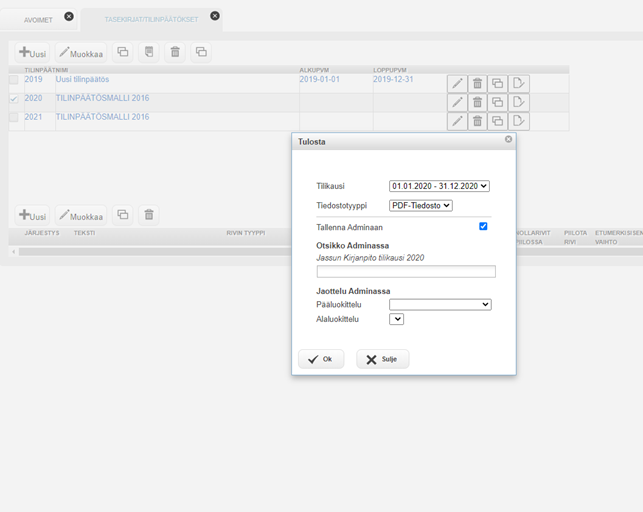Image resolution: width=643 pixels, height=512 pixels.
Task: Open the 2019 link
Action: pos(33,79)
